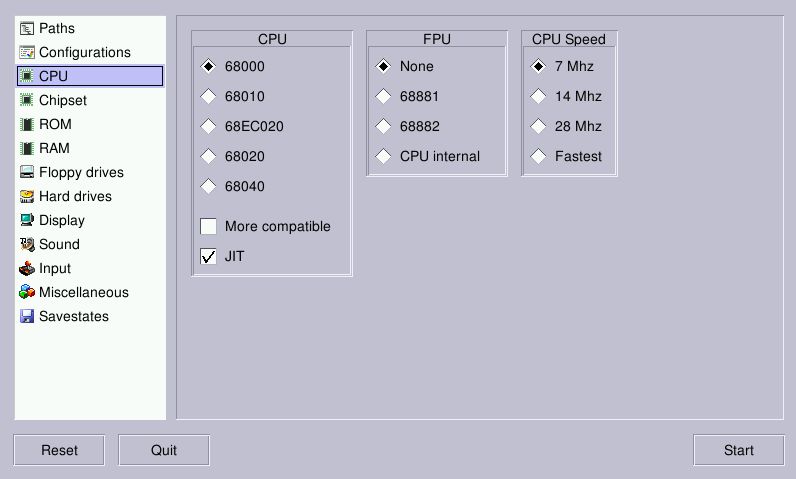Screen dimensions: 796x479
Task: Open the Miscellaneous section
Action: coord(83,292)
